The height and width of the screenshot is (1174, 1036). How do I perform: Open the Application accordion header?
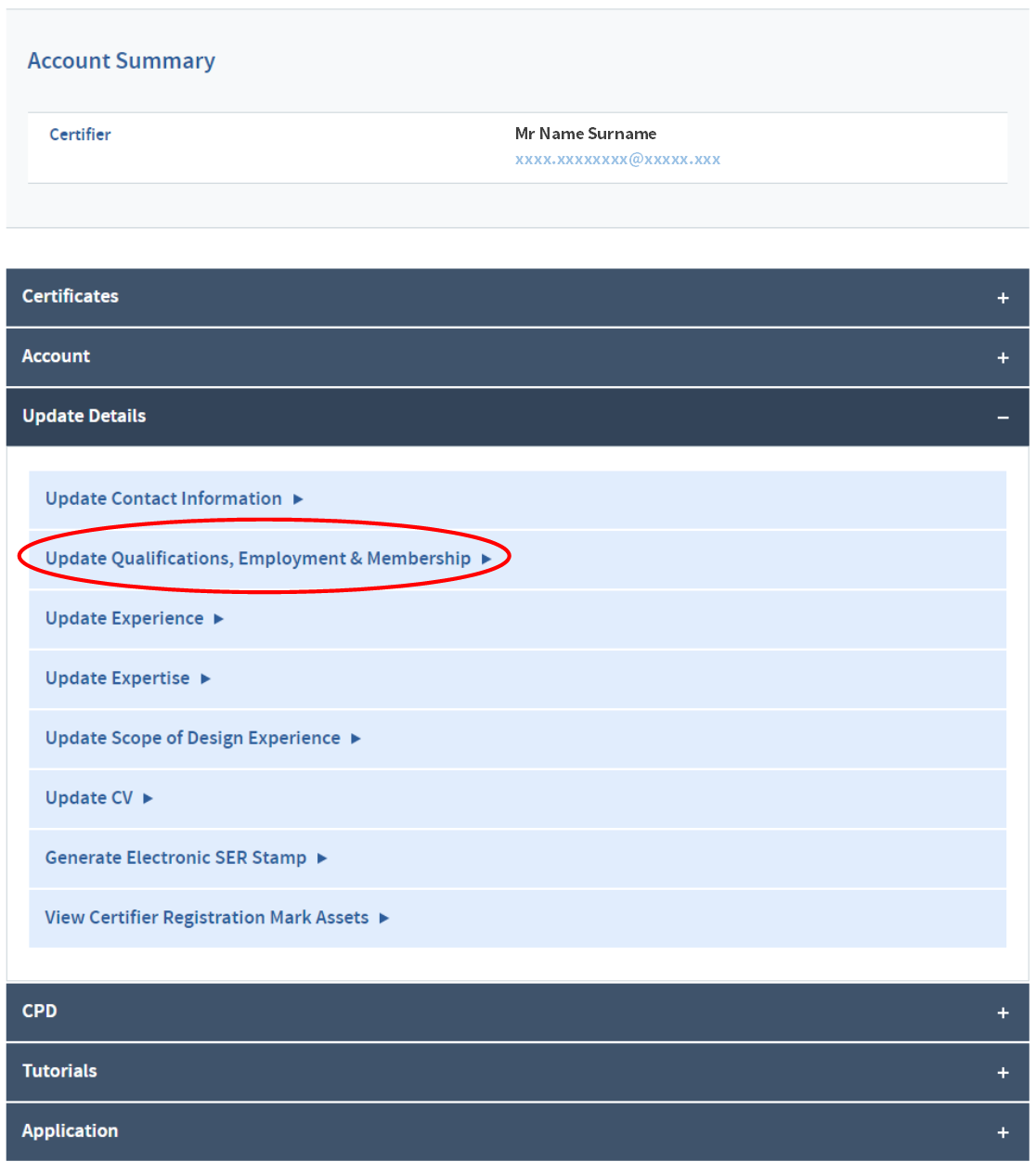[x=517, y=1131]
